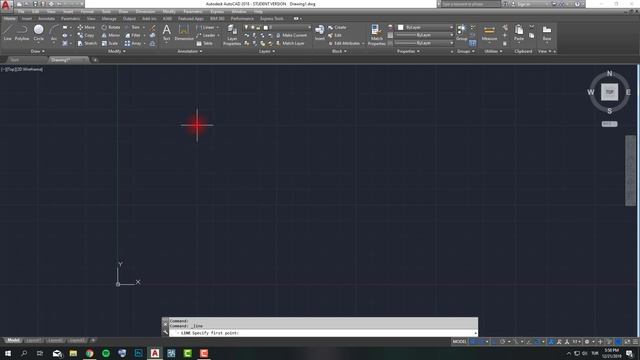Click the bylayer color swatch

[x=401, y=27]
